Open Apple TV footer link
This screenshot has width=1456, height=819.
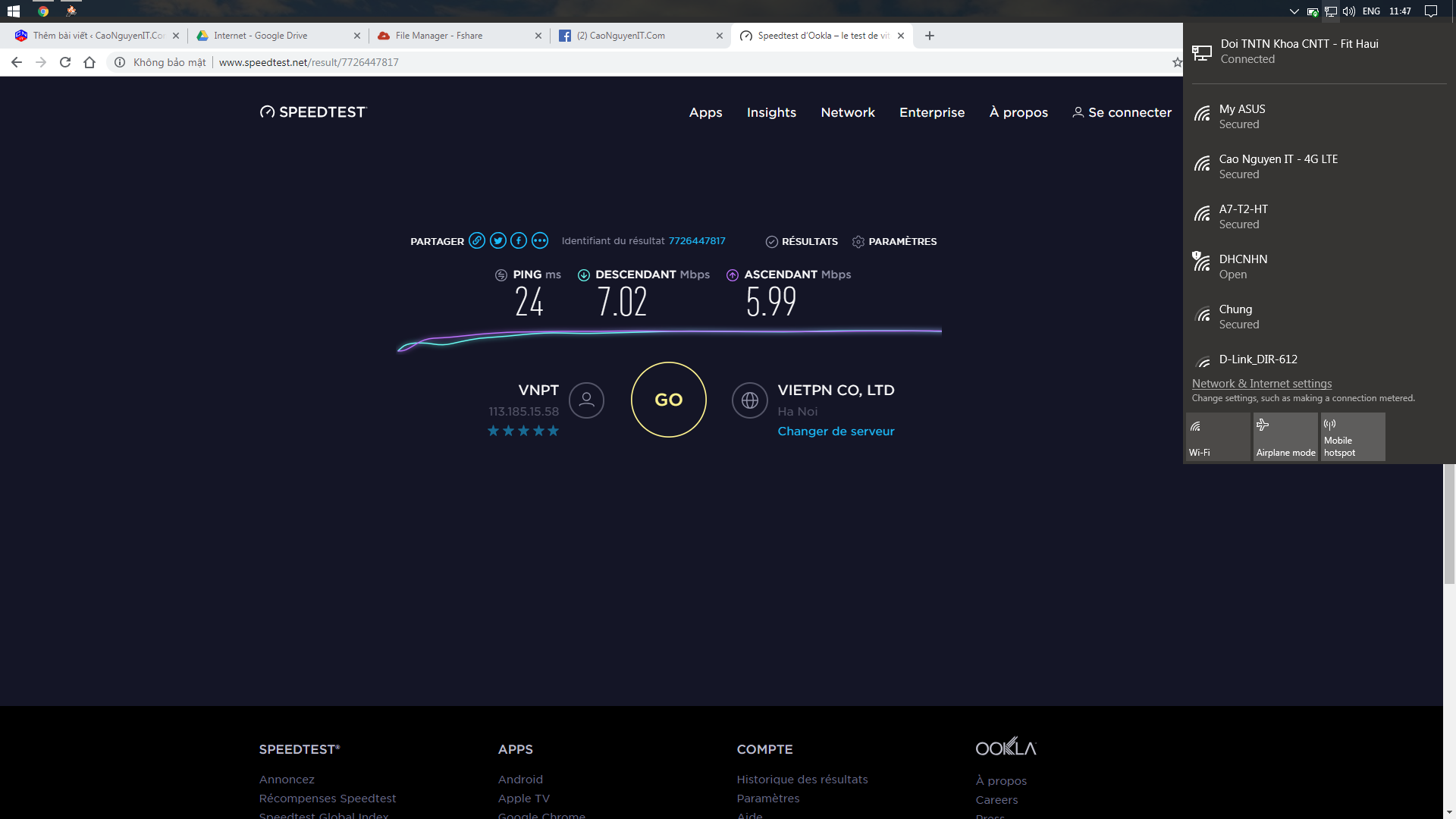click(x=523, y=798)
